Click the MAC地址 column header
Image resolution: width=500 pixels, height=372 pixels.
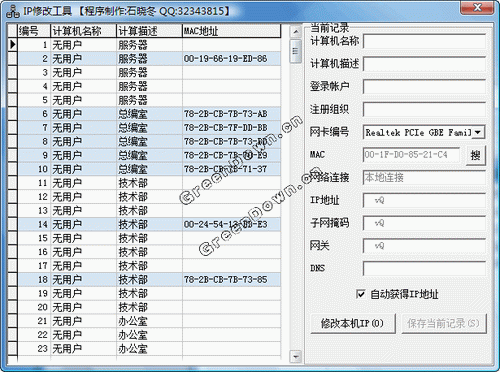[x=232, y=31]
